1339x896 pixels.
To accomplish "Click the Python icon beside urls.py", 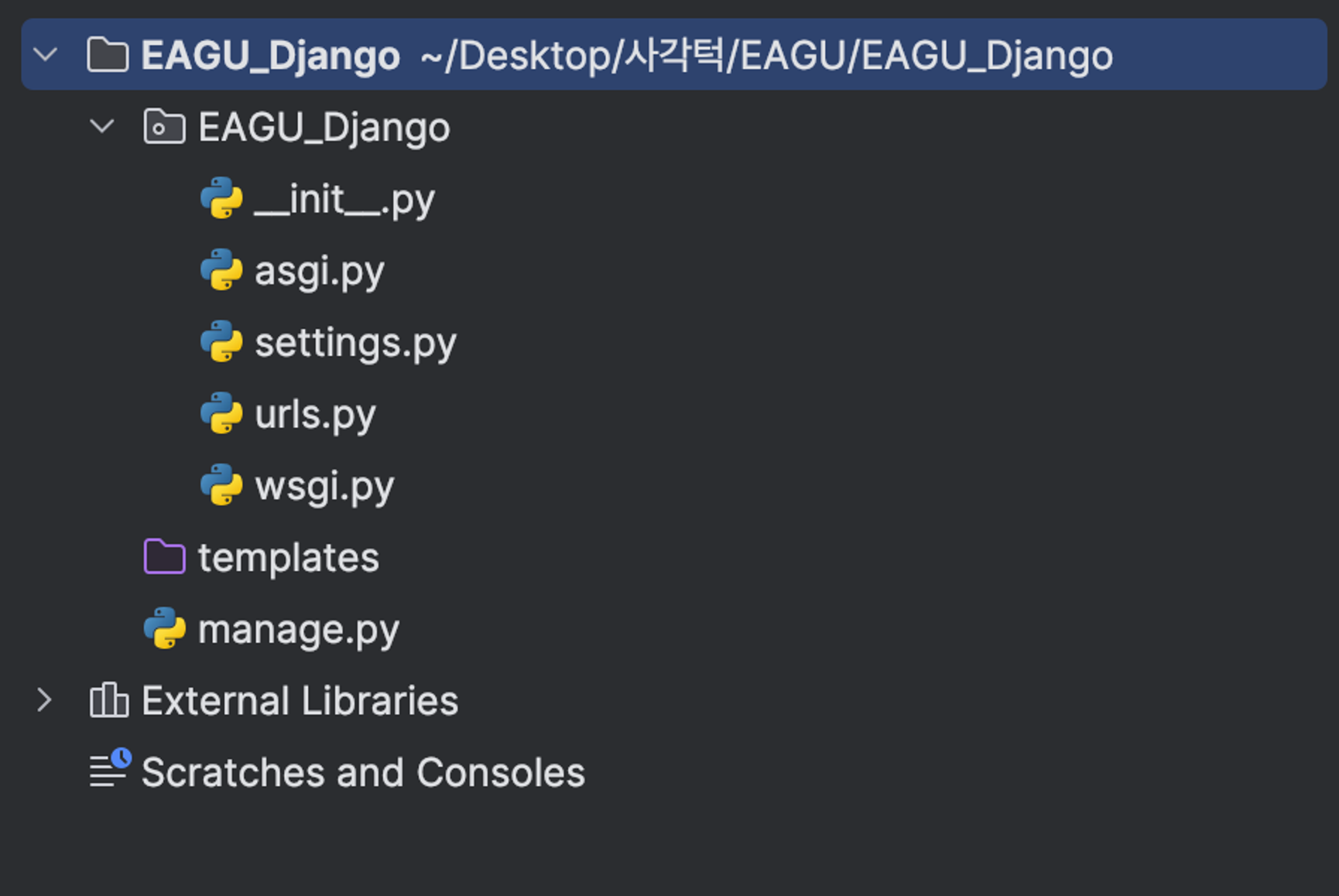I will (x=221, y=413).
